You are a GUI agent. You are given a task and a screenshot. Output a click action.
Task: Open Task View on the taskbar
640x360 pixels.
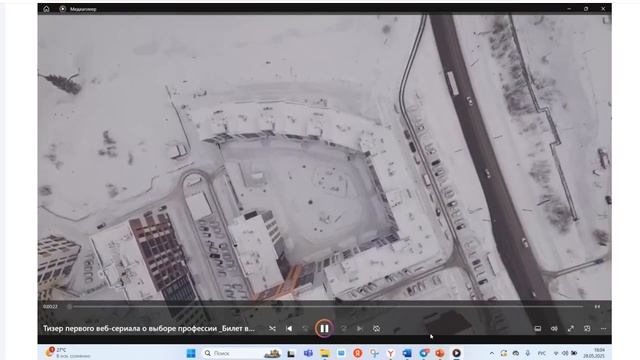(x=291, y=353)
